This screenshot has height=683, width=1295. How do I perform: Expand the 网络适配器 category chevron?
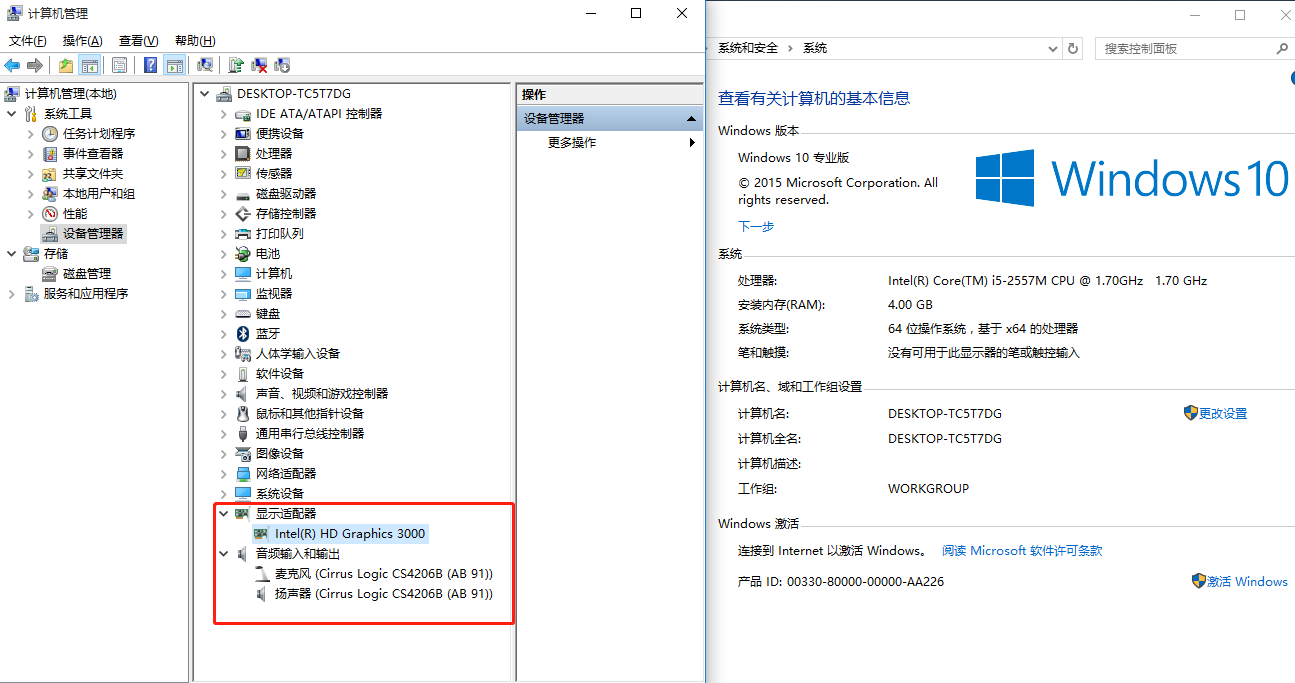coord(223,473)
